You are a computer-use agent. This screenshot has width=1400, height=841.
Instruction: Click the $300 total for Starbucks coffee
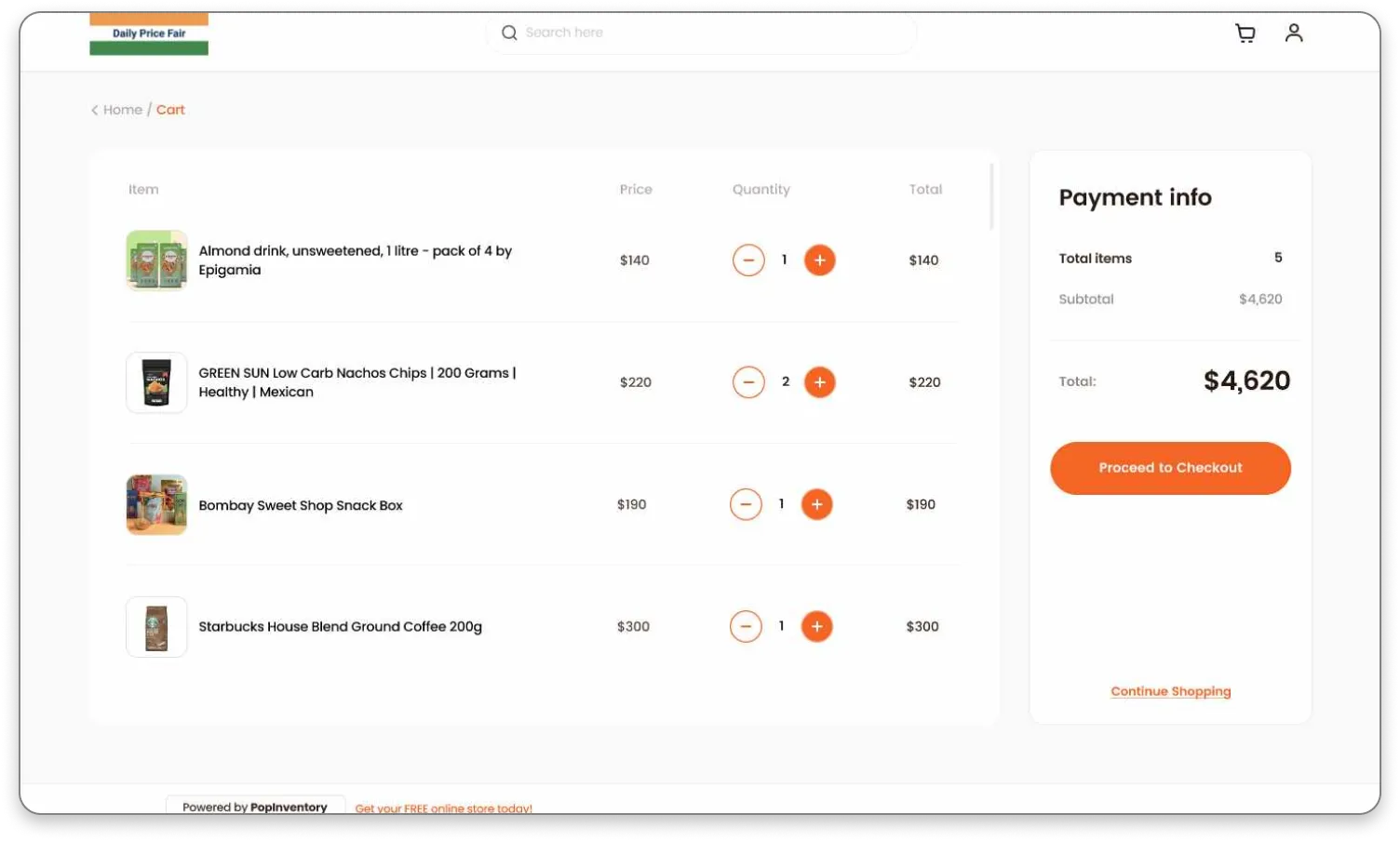[922, 627]
